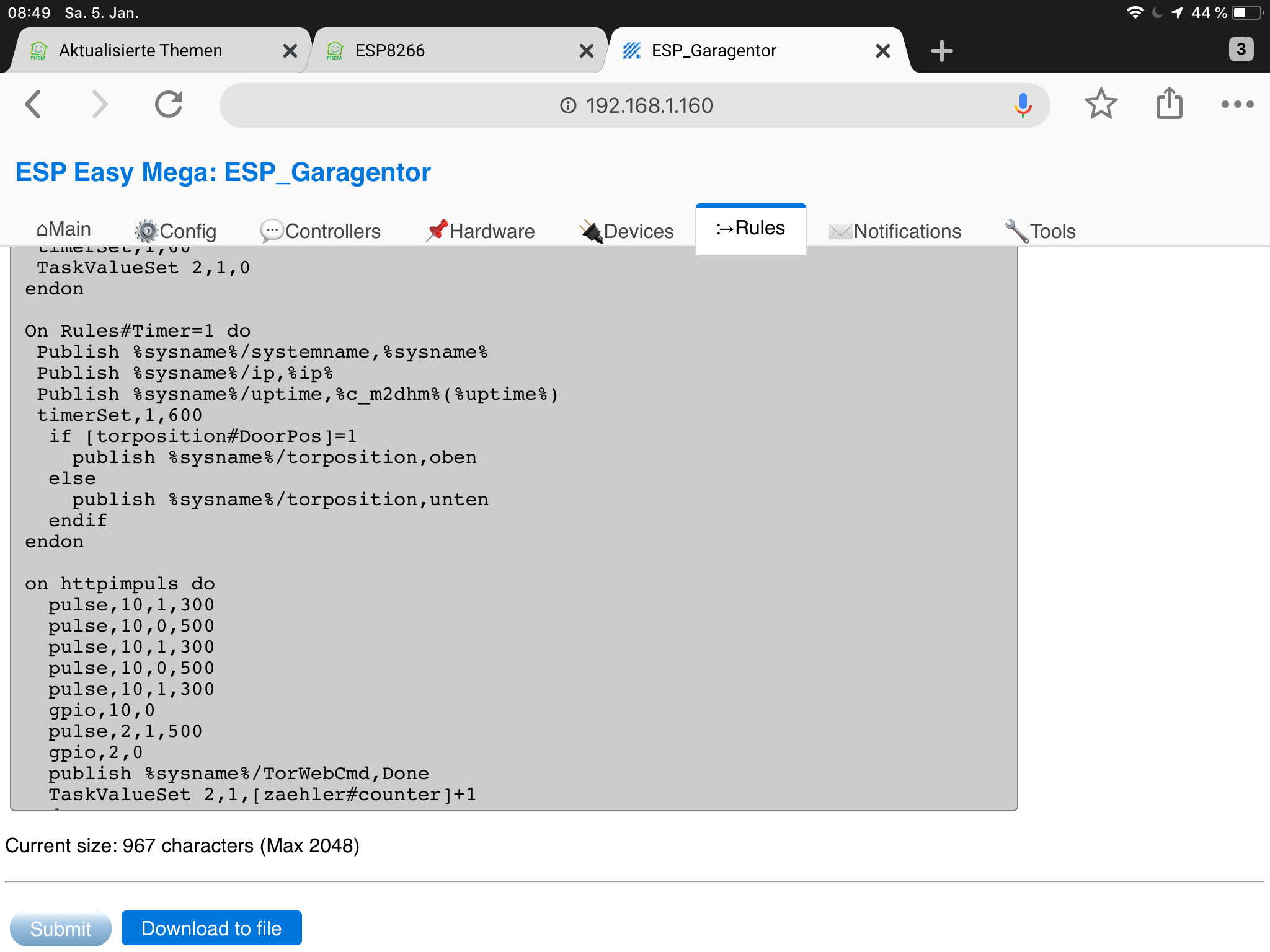Tap the voice search microphone icon
This screenshot has height=952, width=1270.
click(x=1023, y=105)
